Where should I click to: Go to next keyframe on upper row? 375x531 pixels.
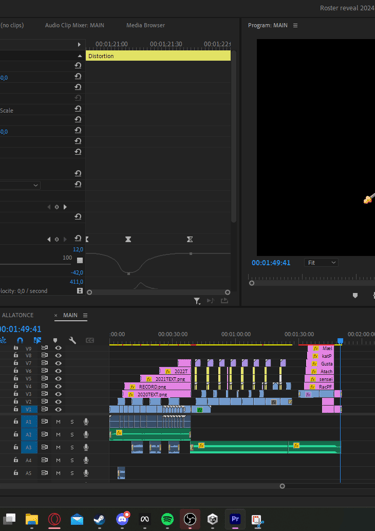(x=65, y=207)
